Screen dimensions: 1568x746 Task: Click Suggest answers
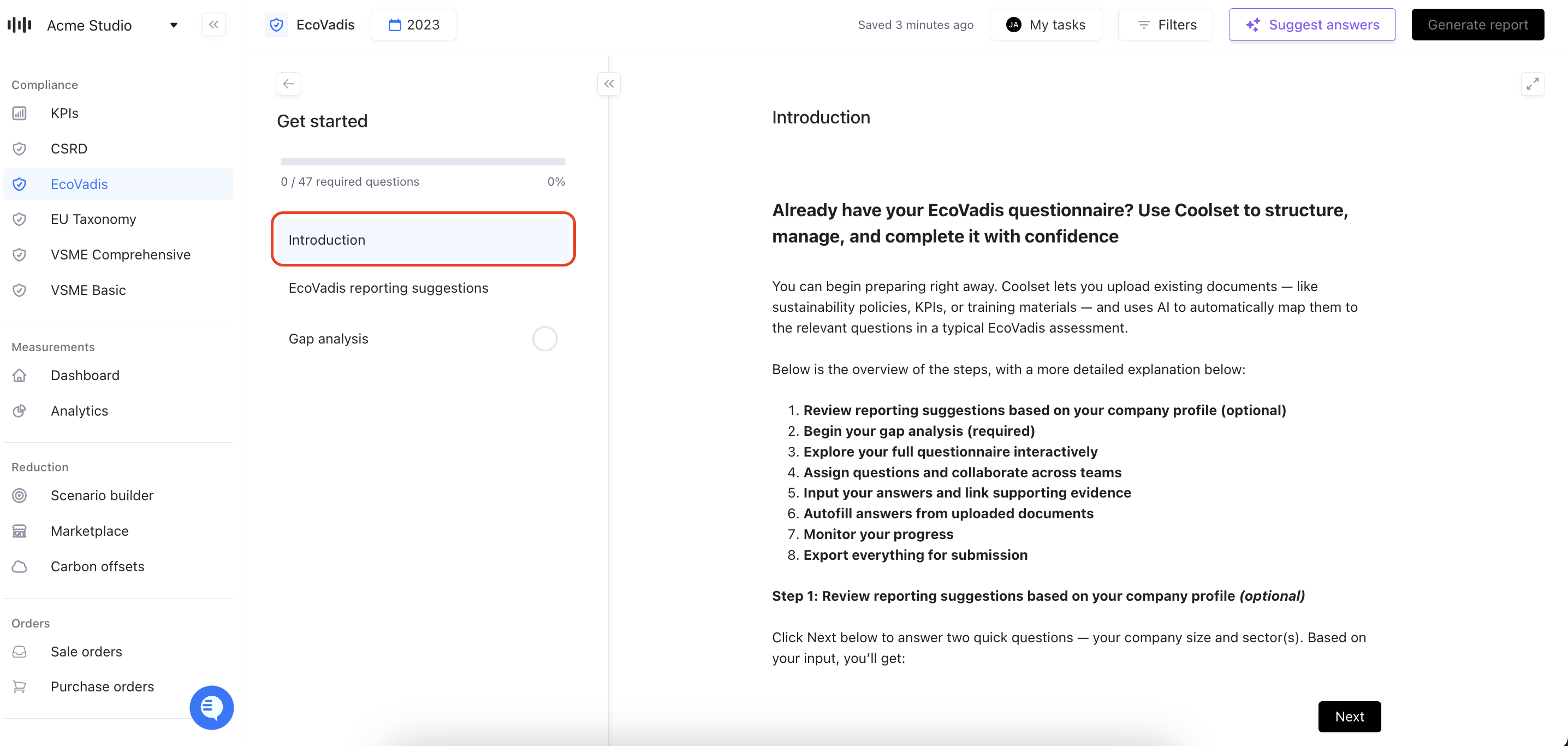click(x=1312, y=25)
